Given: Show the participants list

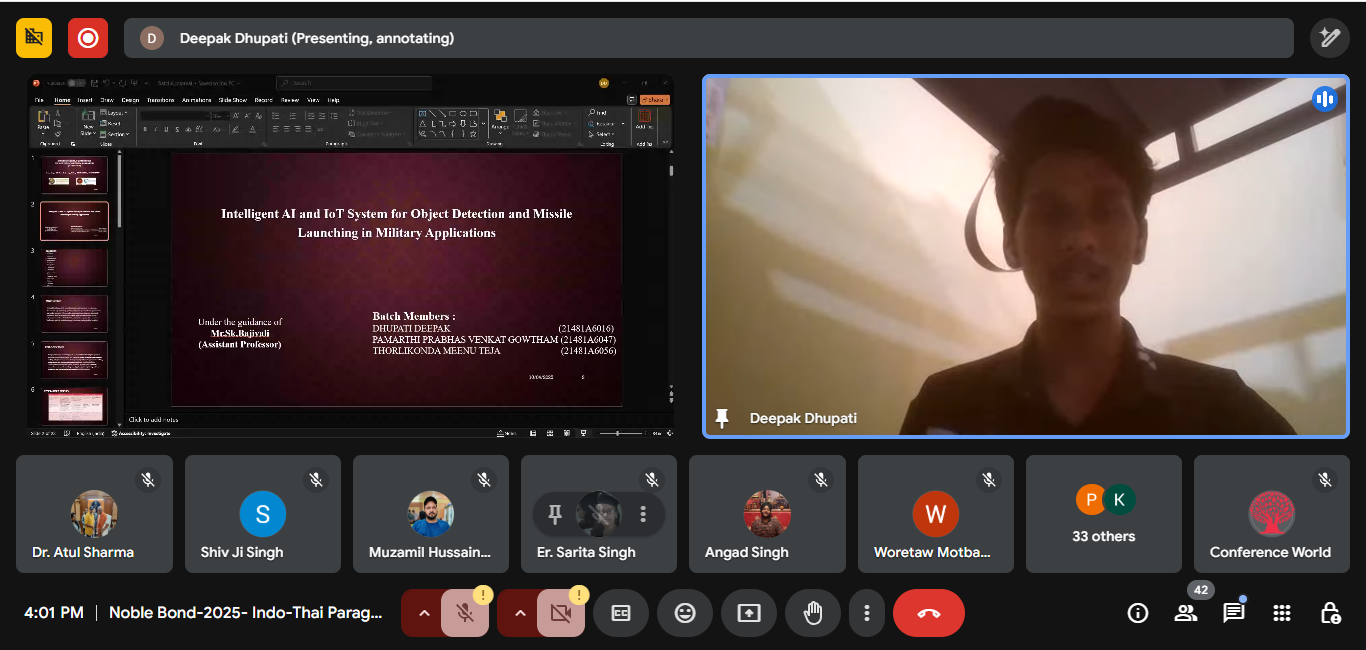Looking at the screenshot, I should [1186, 612].
